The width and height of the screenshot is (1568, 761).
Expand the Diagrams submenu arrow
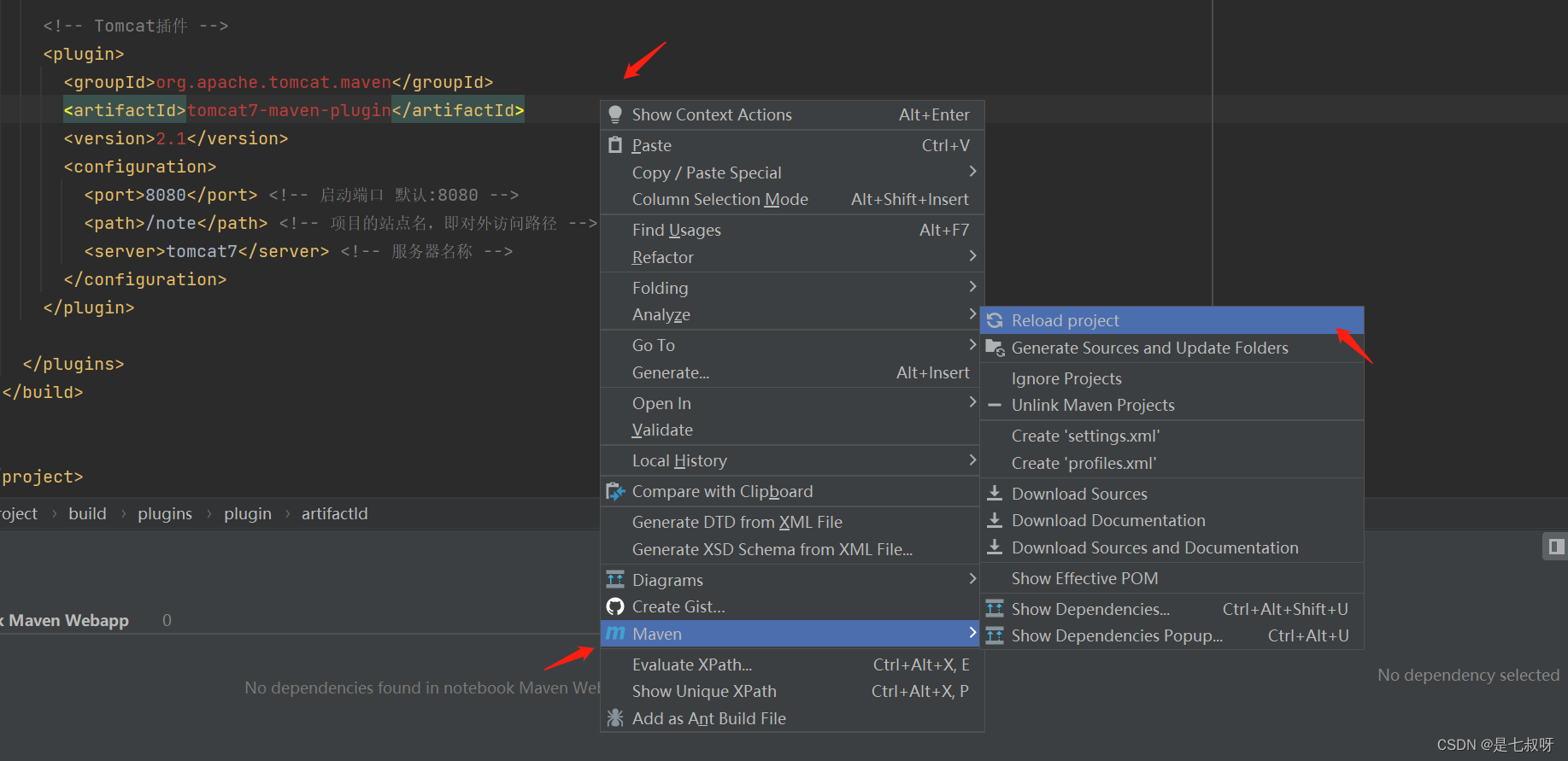tap(972, 579)
